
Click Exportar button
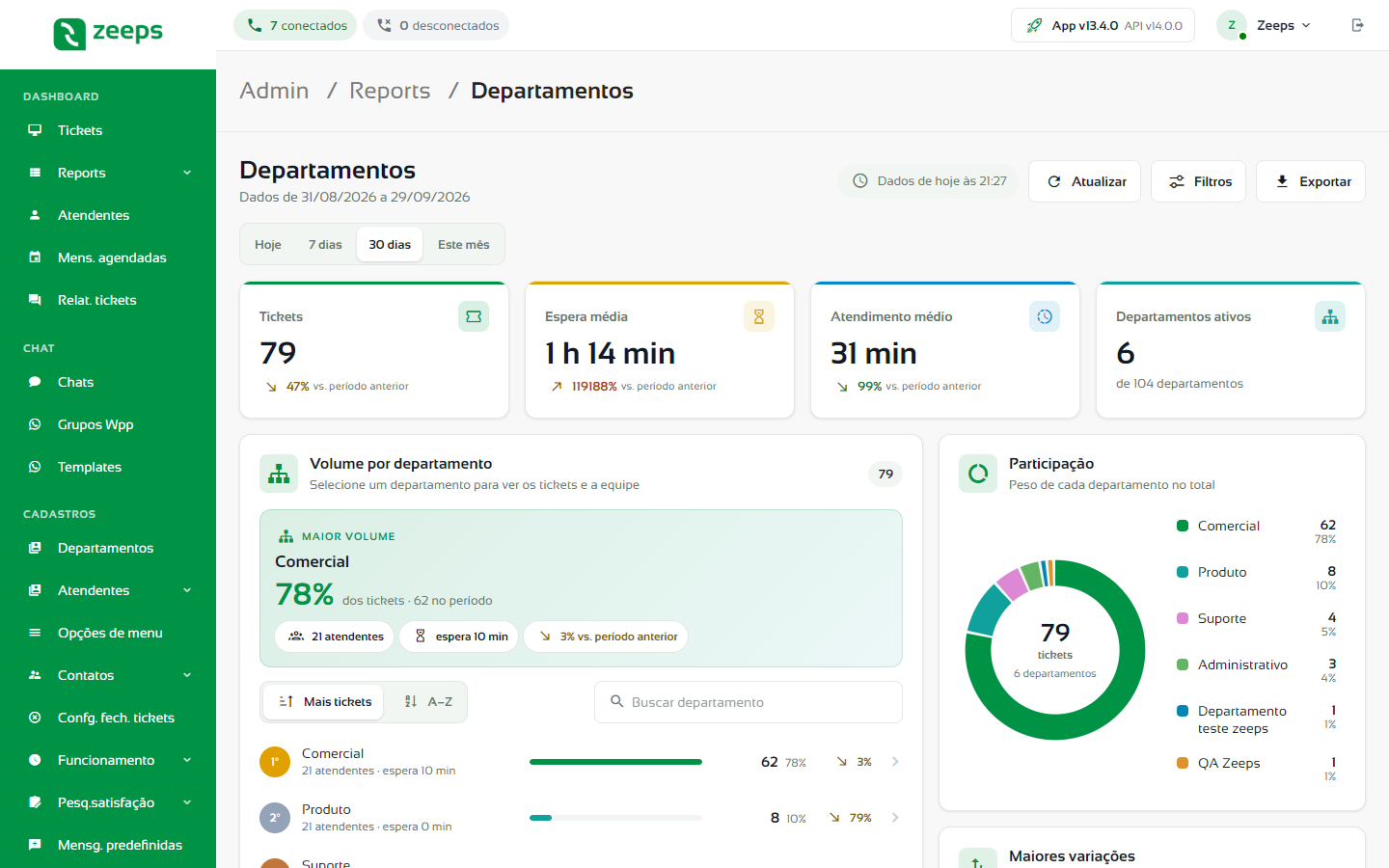coord(1311,181)
